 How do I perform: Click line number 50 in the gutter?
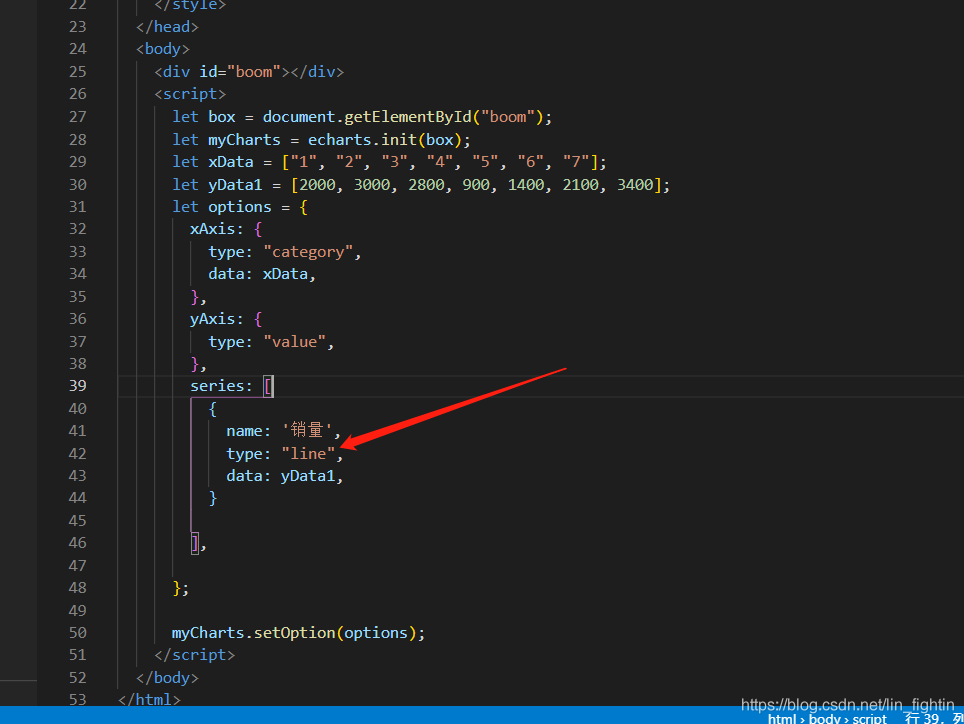77,633
